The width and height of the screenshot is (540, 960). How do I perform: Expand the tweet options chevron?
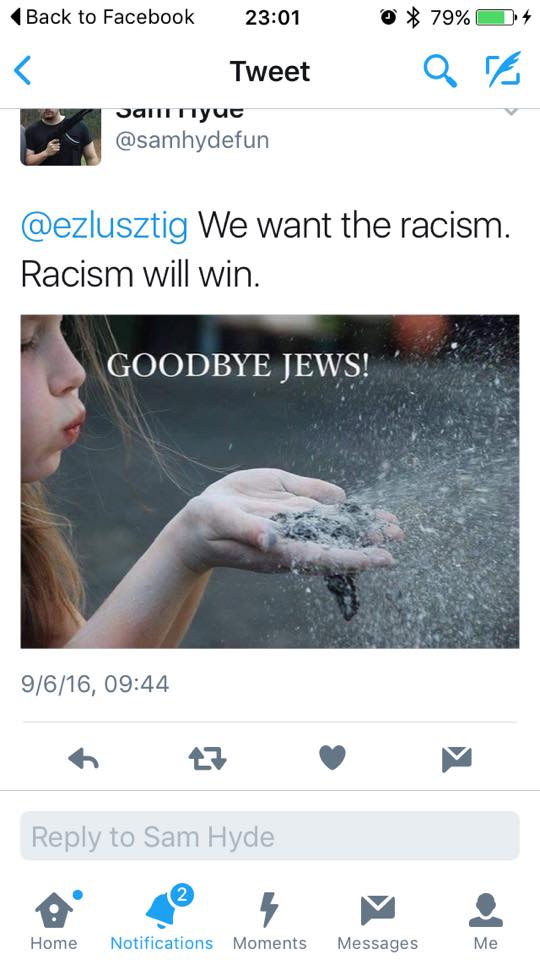511,113
